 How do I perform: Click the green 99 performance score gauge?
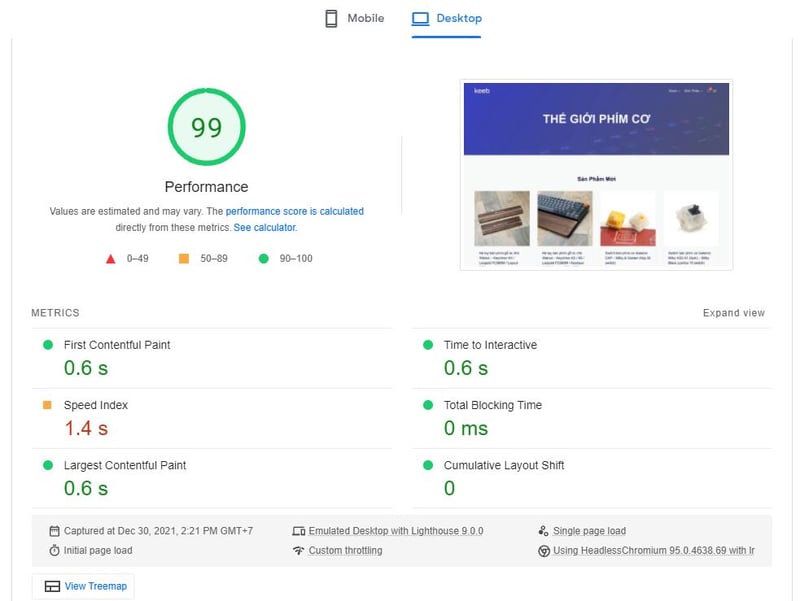[x=206, y=127]
